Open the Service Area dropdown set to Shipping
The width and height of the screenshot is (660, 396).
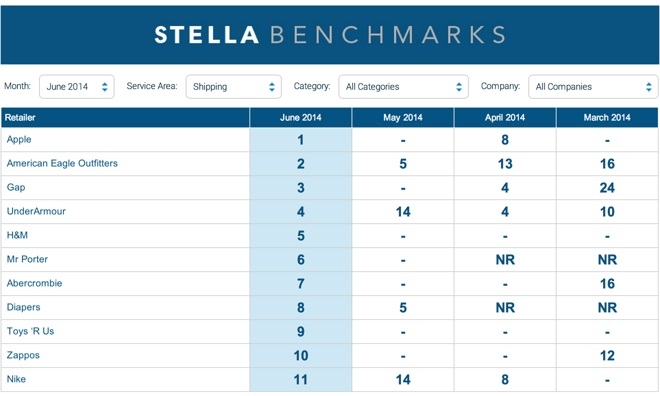(234, 87)
